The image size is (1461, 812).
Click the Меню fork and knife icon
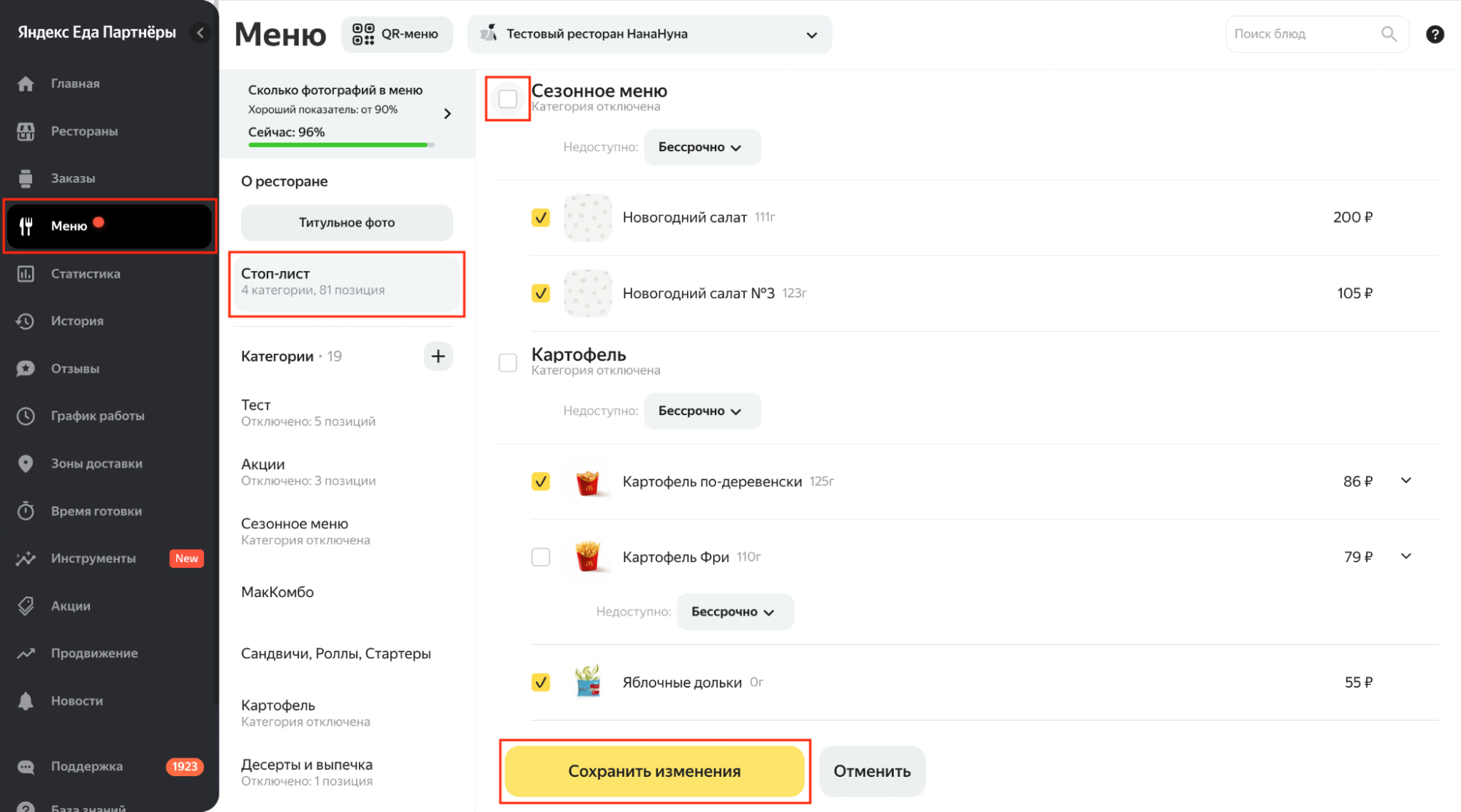[x=26, y=226]
